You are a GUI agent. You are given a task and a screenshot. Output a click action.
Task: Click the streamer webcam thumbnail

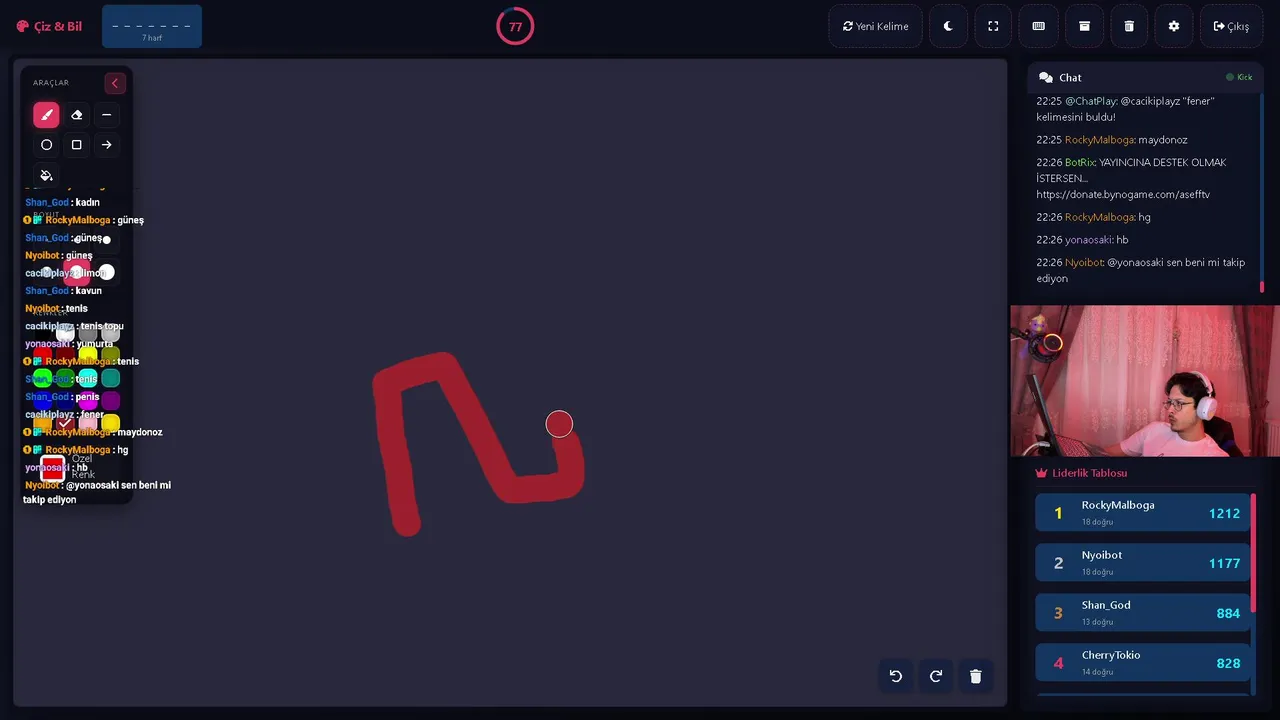point(1145,381)
